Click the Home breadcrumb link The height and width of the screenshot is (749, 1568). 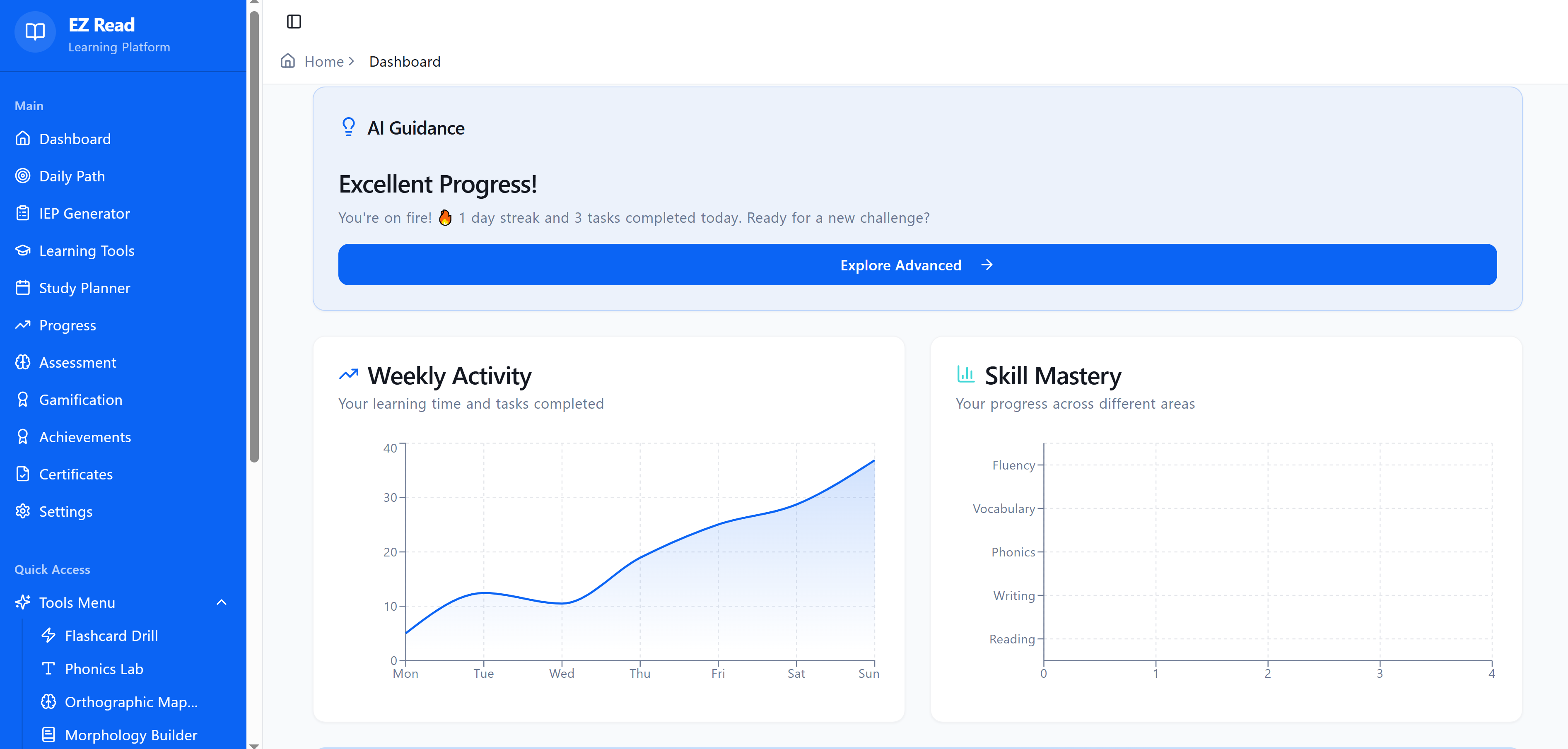[324, 61]
